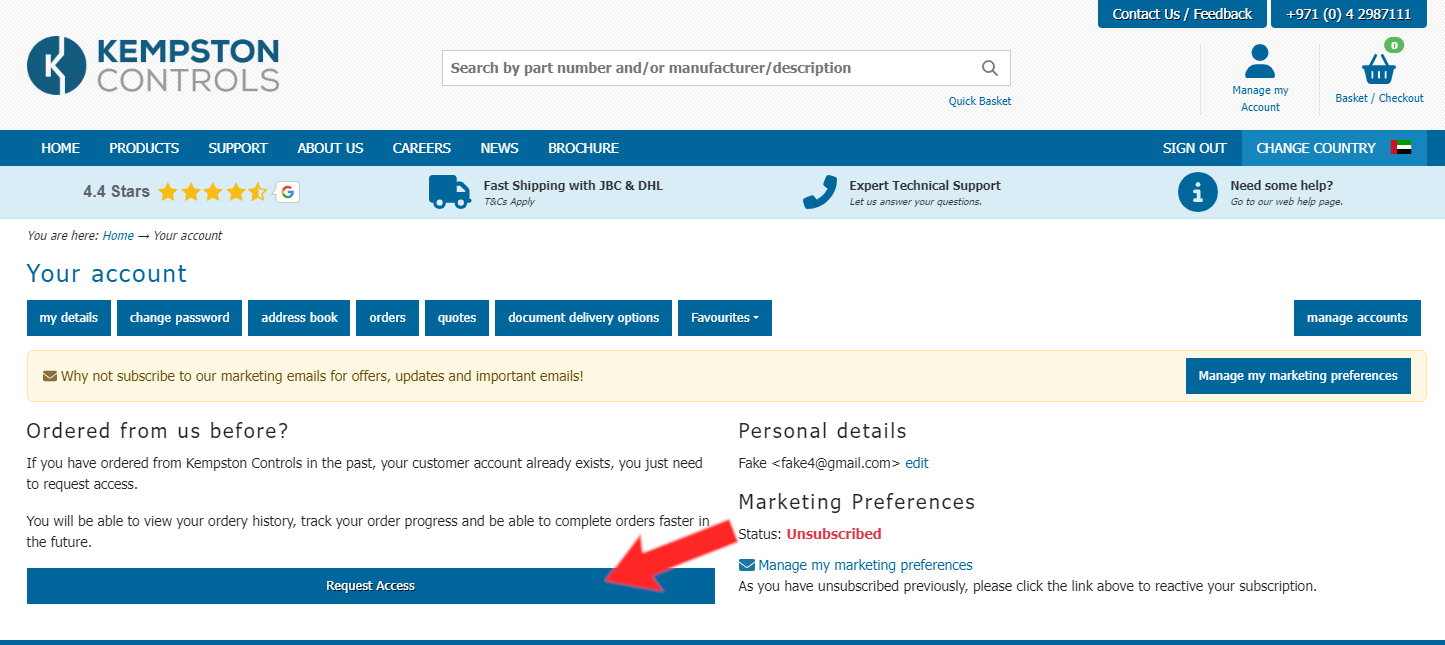Click the search magnifier icon
The image size is (1445, 645).
(990, 68)
